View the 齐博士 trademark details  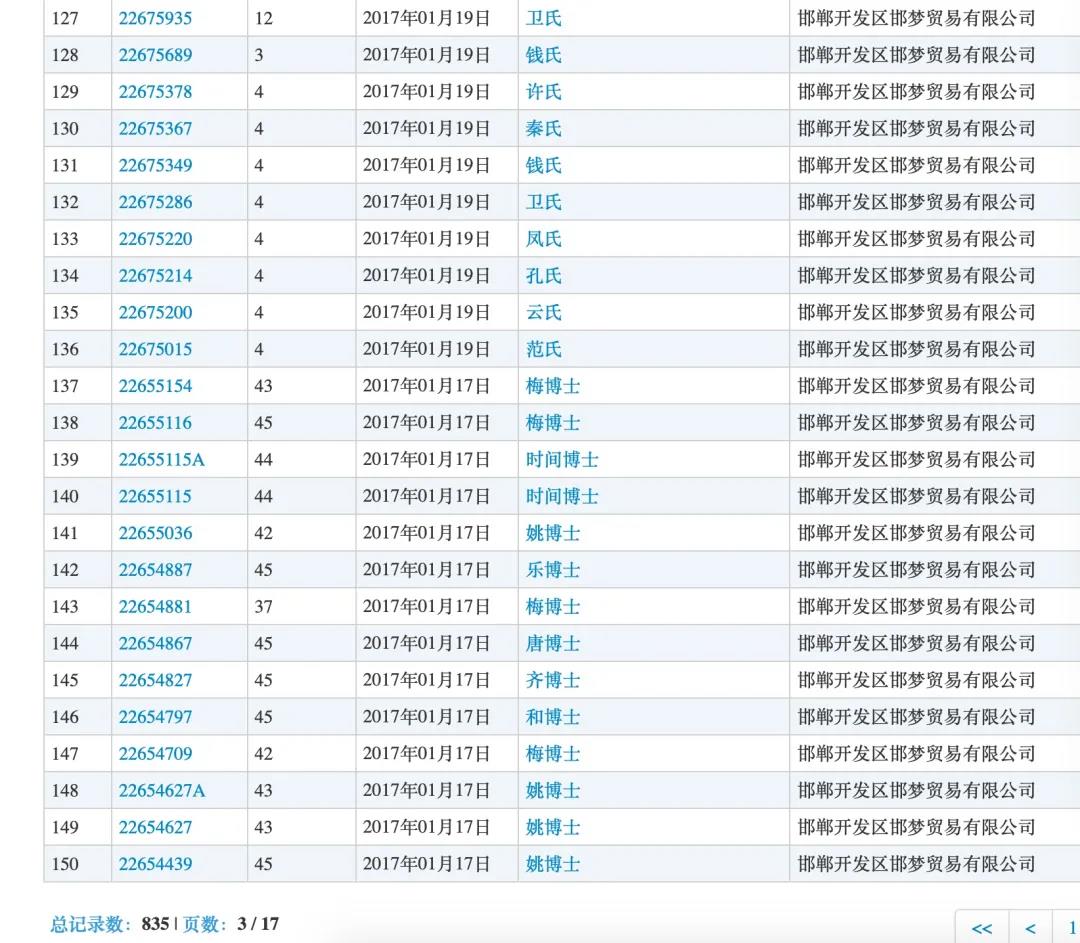[553, 681]
